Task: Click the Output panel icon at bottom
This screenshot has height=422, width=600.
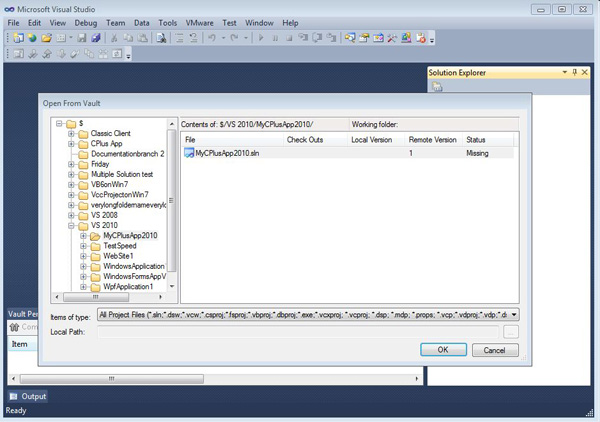Action: [x=13, y=397]
